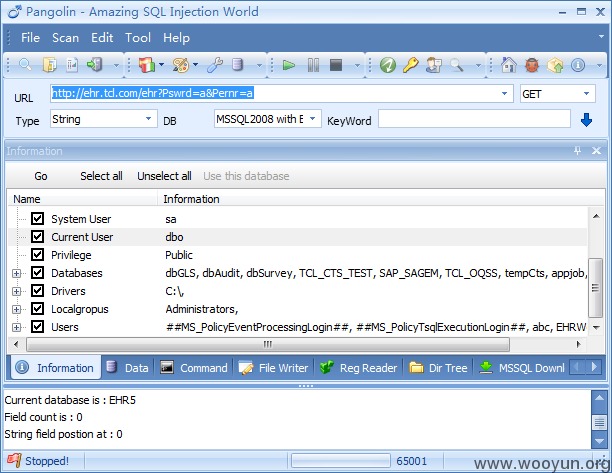Image resolution: width=612 pixels, height=473 pixels.
Task: Click the blue down arrow beside KeyWord
Action: coord(586,120)
